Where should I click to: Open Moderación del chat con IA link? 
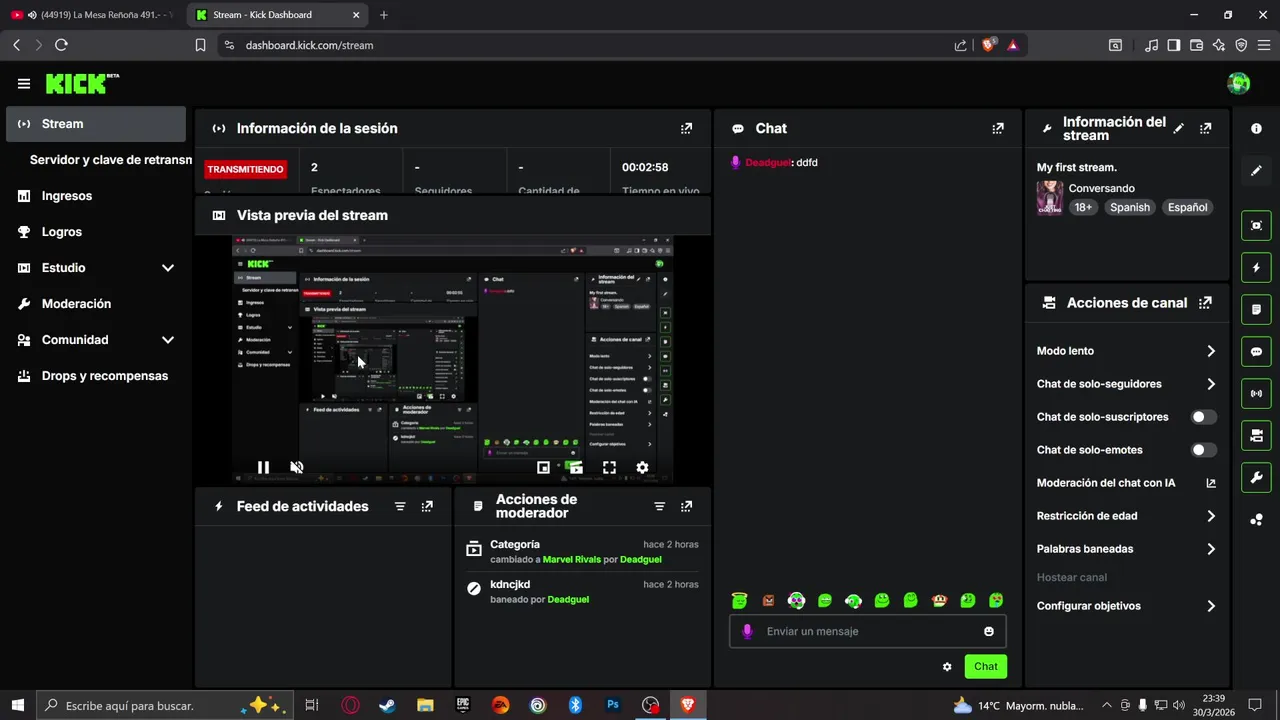point(1127,483)
